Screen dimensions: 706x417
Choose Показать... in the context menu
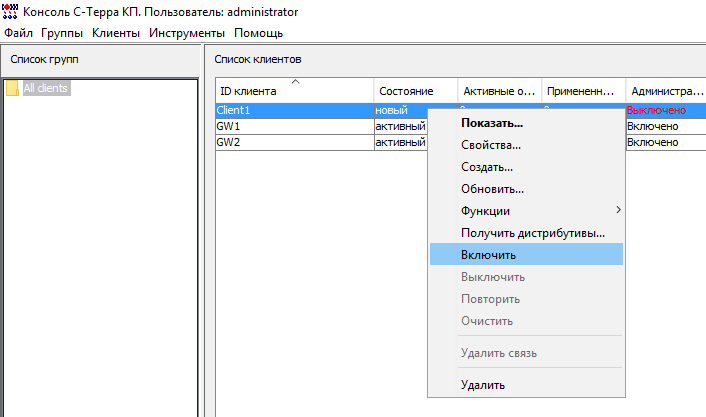coord(526,123)
